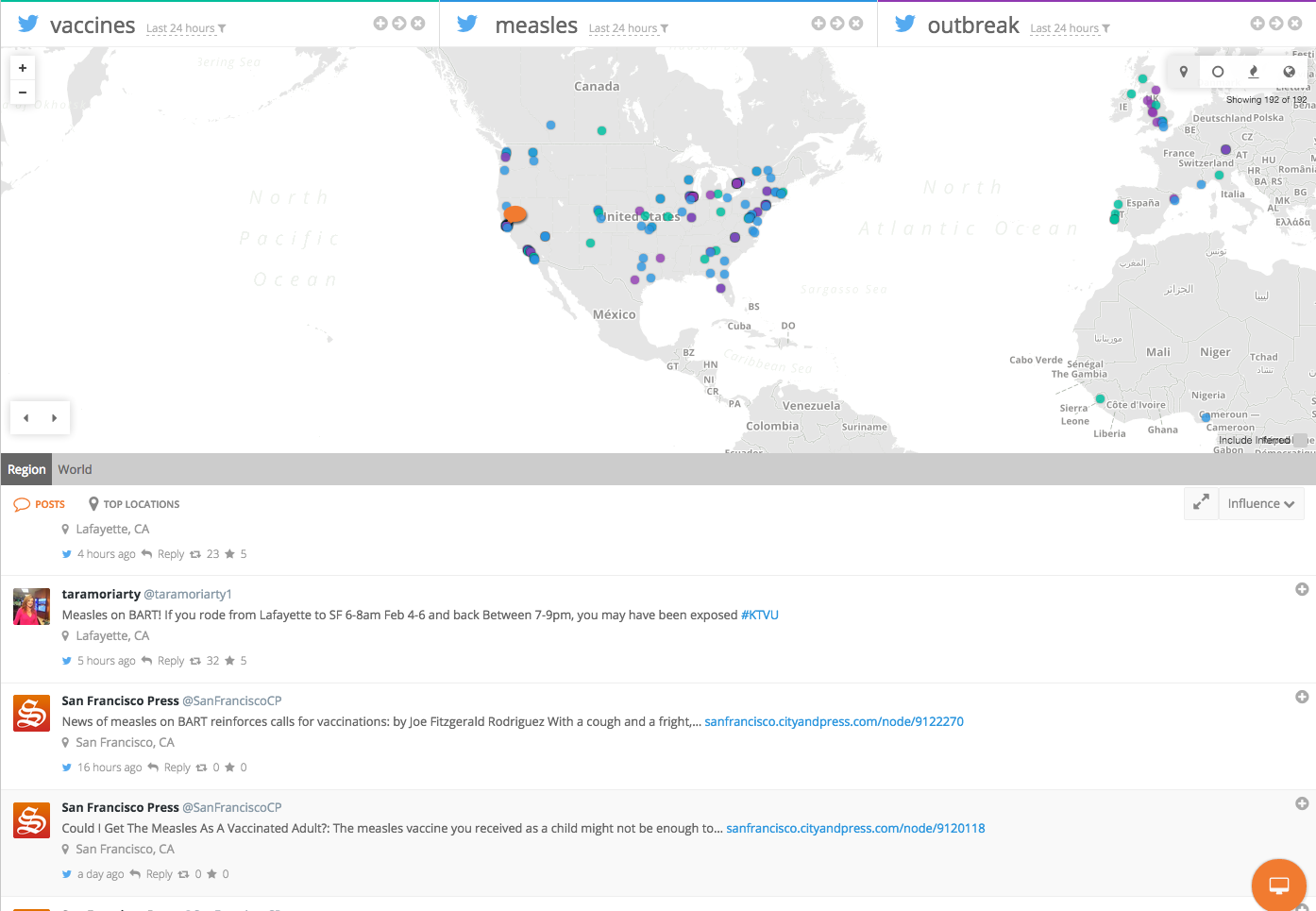Open the Influence sort dropdown
This screenshot has width=1316, height=911.
(x=1261, y=503)
